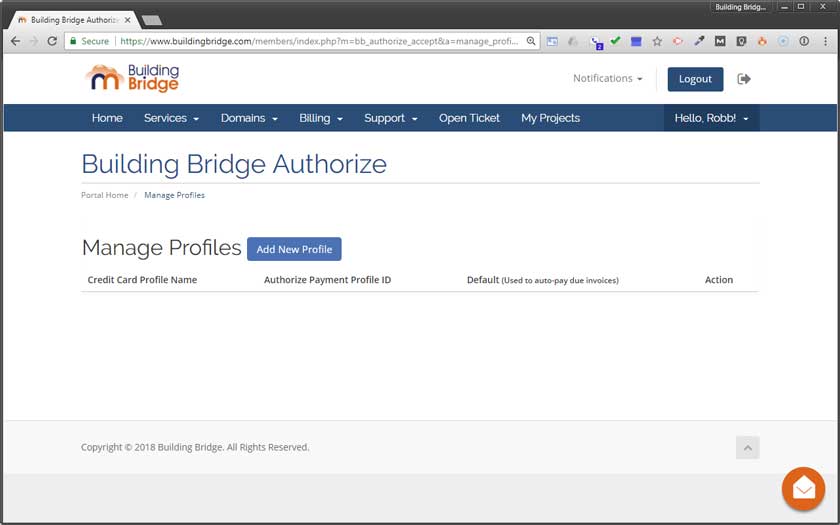Screen dimensions: 840x525
Task: Open My Projects from the navigation bar
Action: point(551,118)
